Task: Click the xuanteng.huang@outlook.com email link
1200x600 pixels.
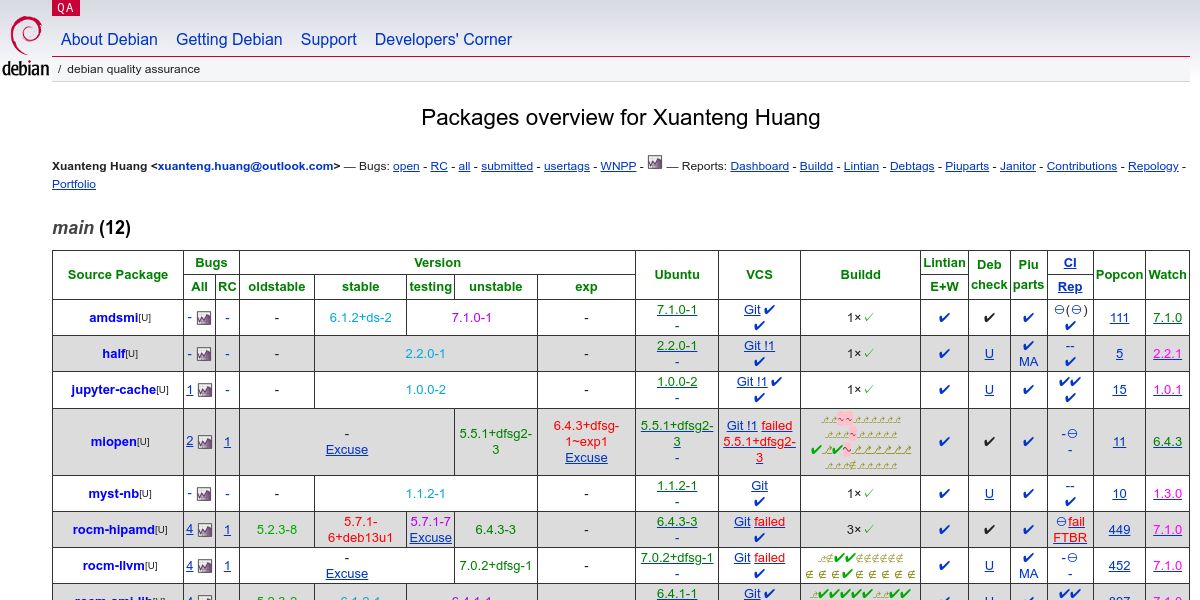Action: pos(245,166)
